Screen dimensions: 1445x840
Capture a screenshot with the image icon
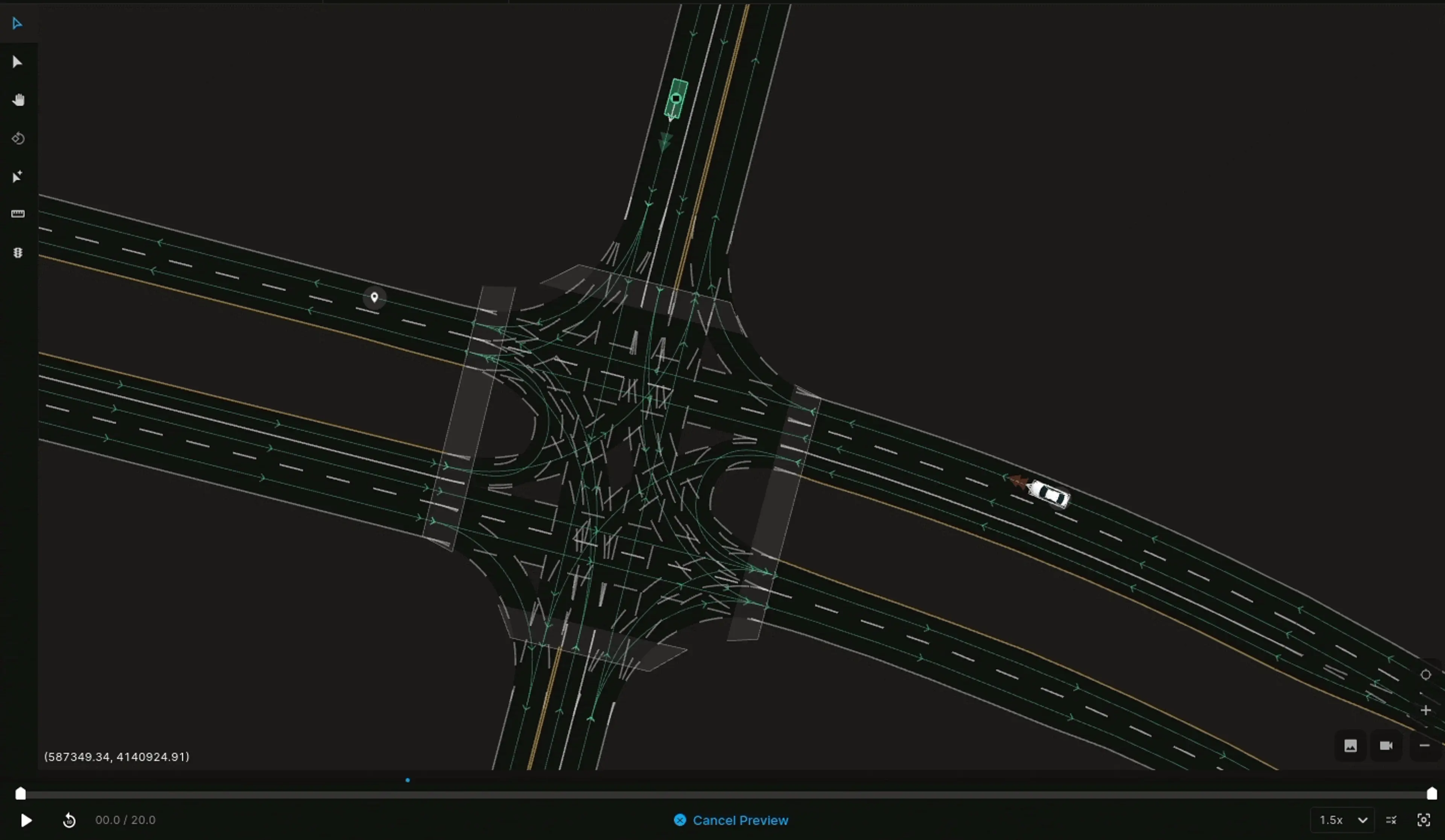[1351, 746]
